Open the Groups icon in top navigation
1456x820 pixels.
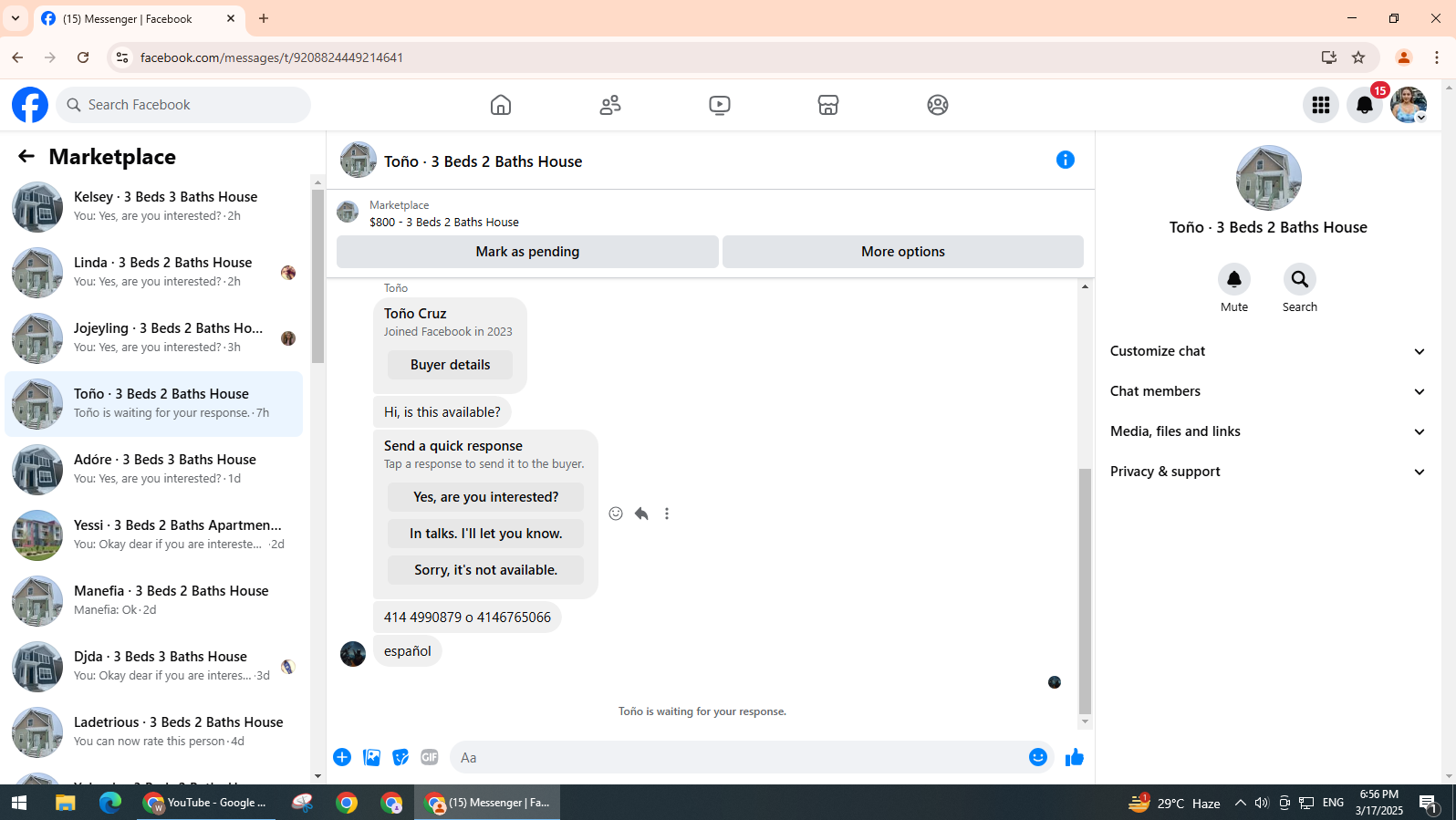[938, 105]
